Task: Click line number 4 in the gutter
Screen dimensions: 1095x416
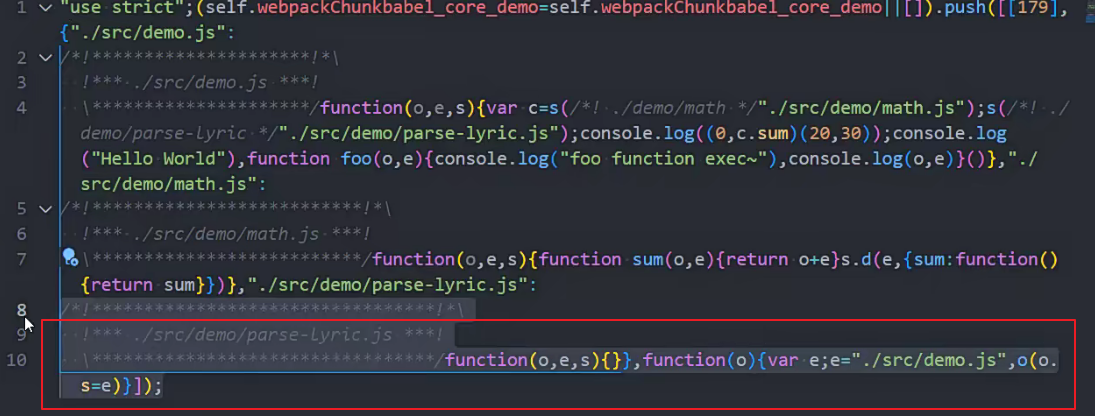Action: coord(22,108)
